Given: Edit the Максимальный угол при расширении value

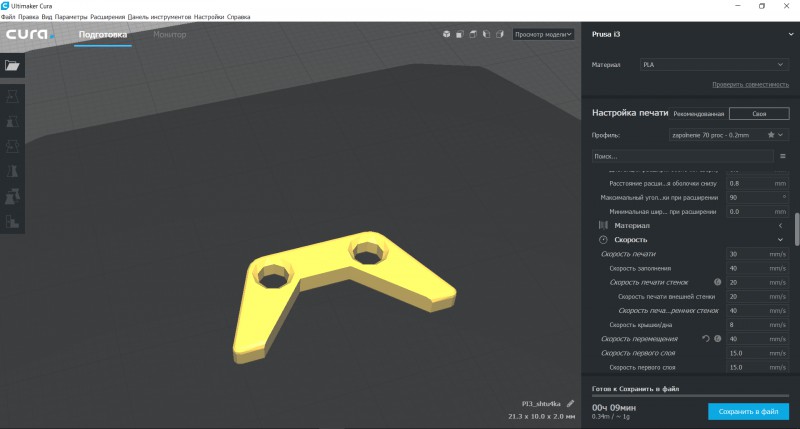Looking at the screenshot, I should point(757,197).
